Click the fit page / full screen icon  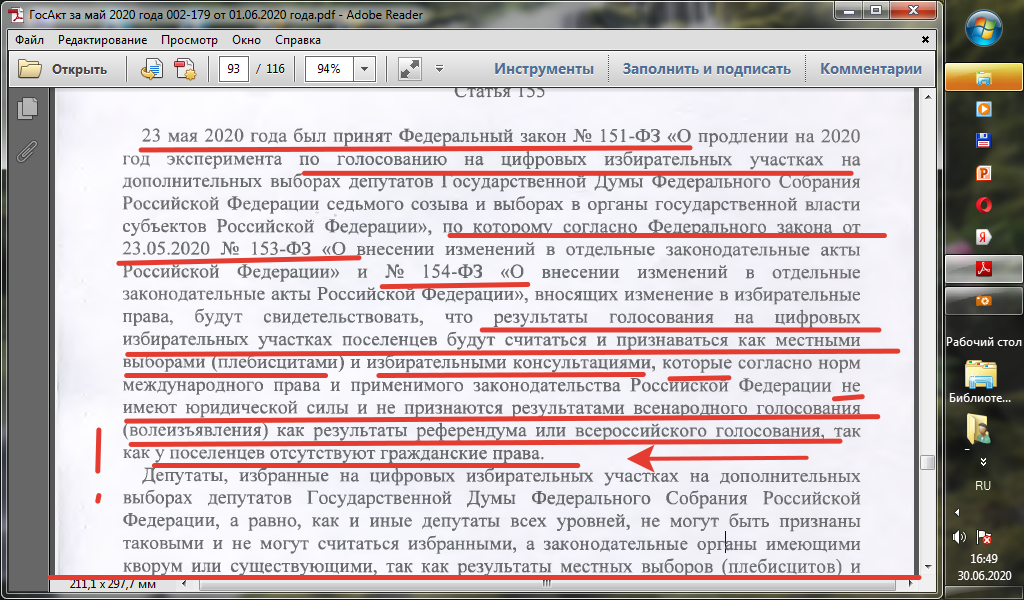point(410,69)
